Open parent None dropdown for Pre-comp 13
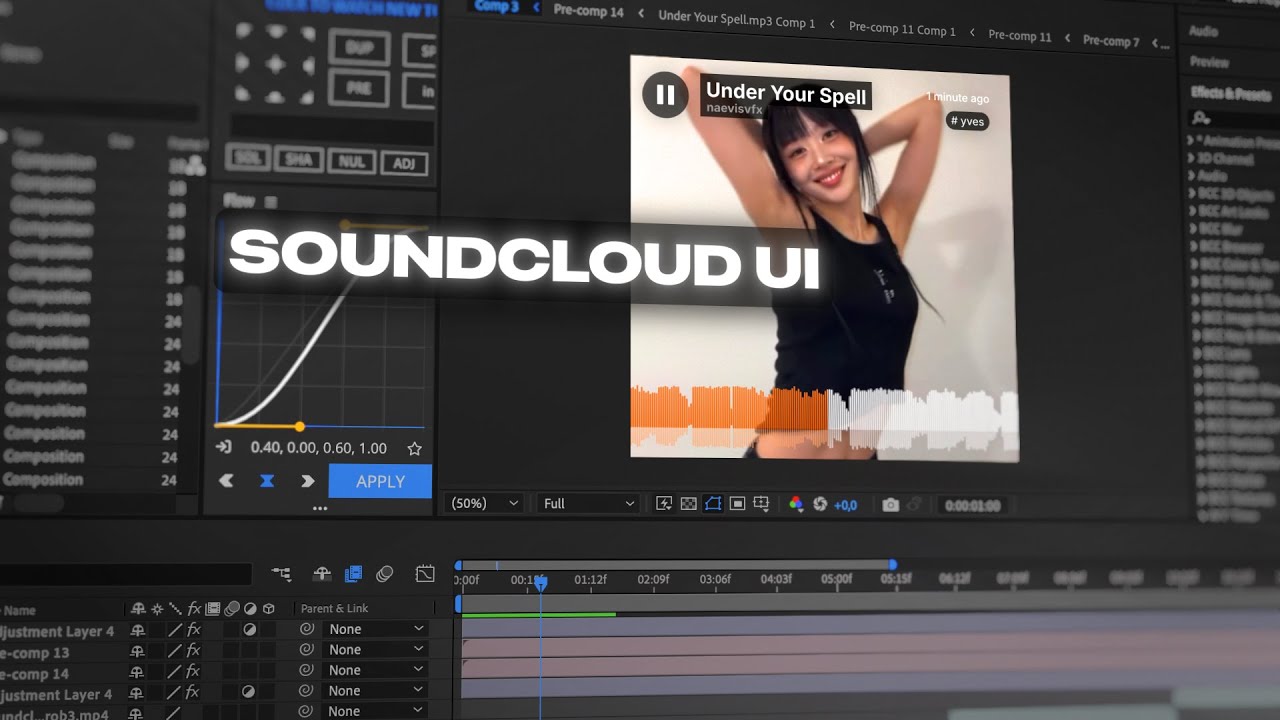 376,650
